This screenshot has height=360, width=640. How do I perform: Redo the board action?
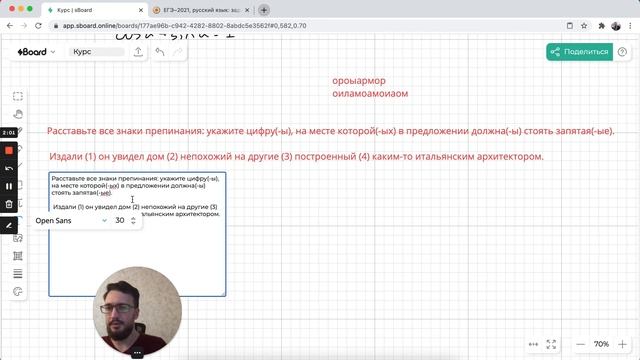coord(178,52)
